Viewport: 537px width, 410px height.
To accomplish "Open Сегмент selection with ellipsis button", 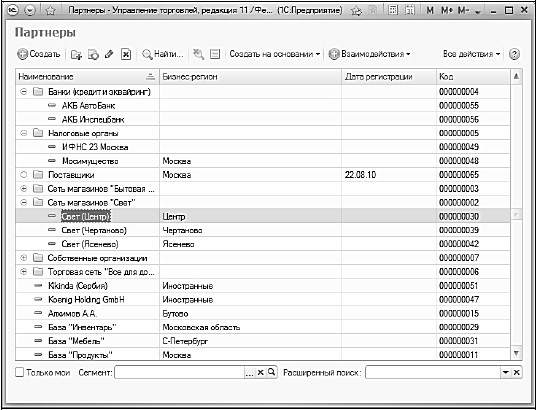I will [x=250, y=373].
